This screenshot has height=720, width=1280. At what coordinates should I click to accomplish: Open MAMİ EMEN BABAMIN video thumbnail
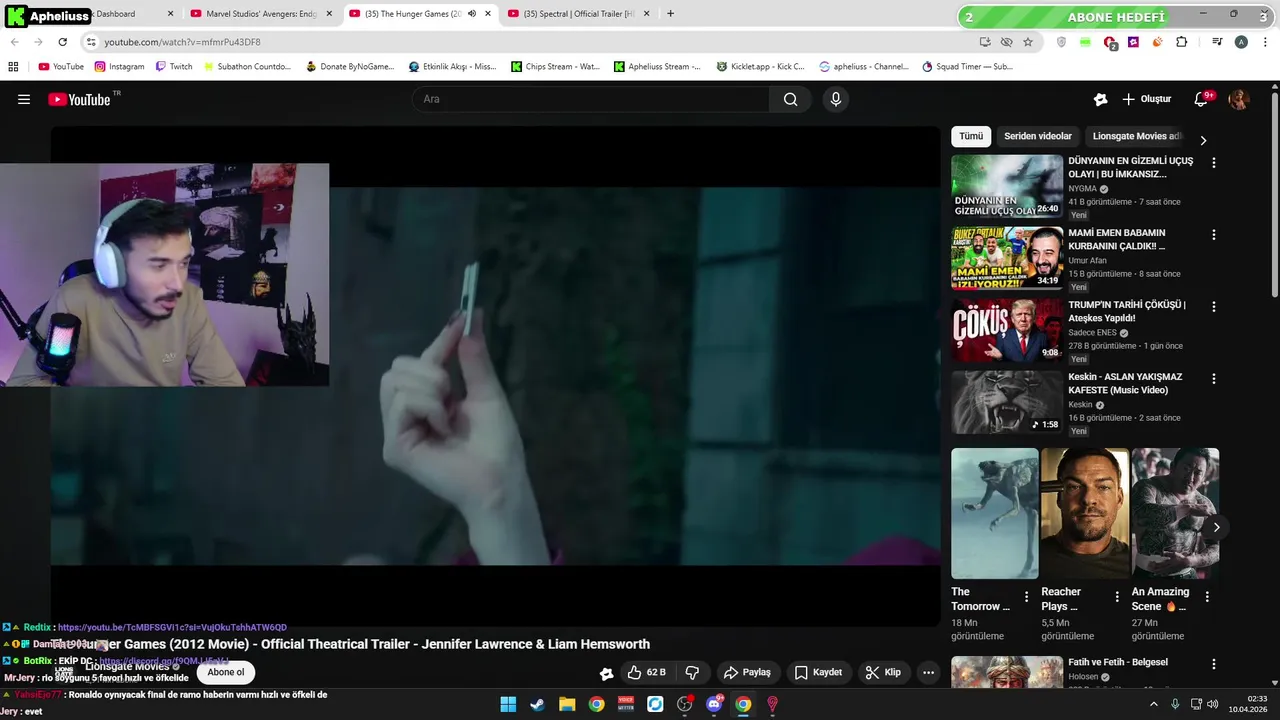point(1007,257)
